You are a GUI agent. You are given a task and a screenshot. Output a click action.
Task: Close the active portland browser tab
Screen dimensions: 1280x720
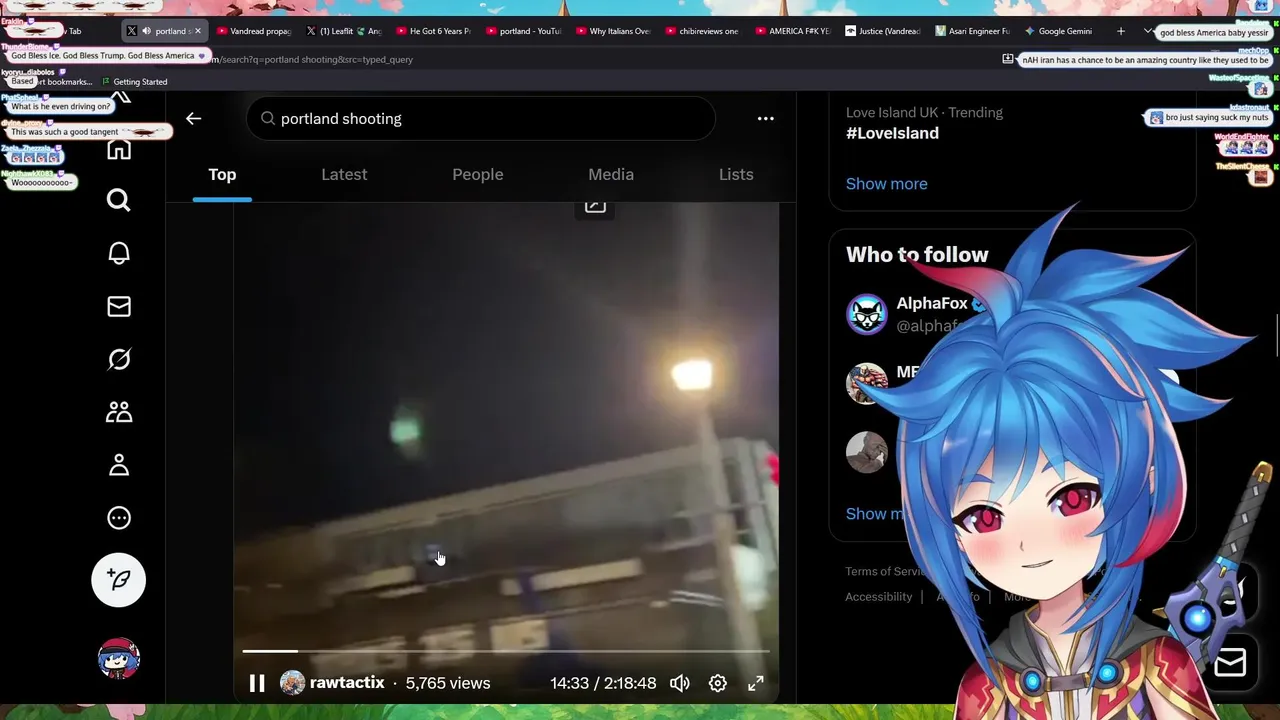197,31
